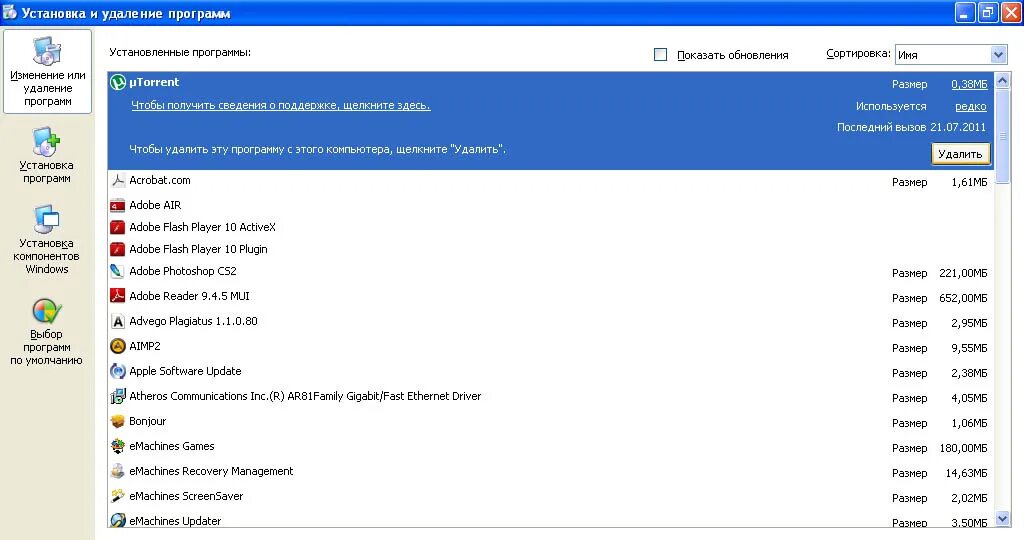Select 'Adobe Reader 9.4.5 MUI' entry

(x=551, y=296)
